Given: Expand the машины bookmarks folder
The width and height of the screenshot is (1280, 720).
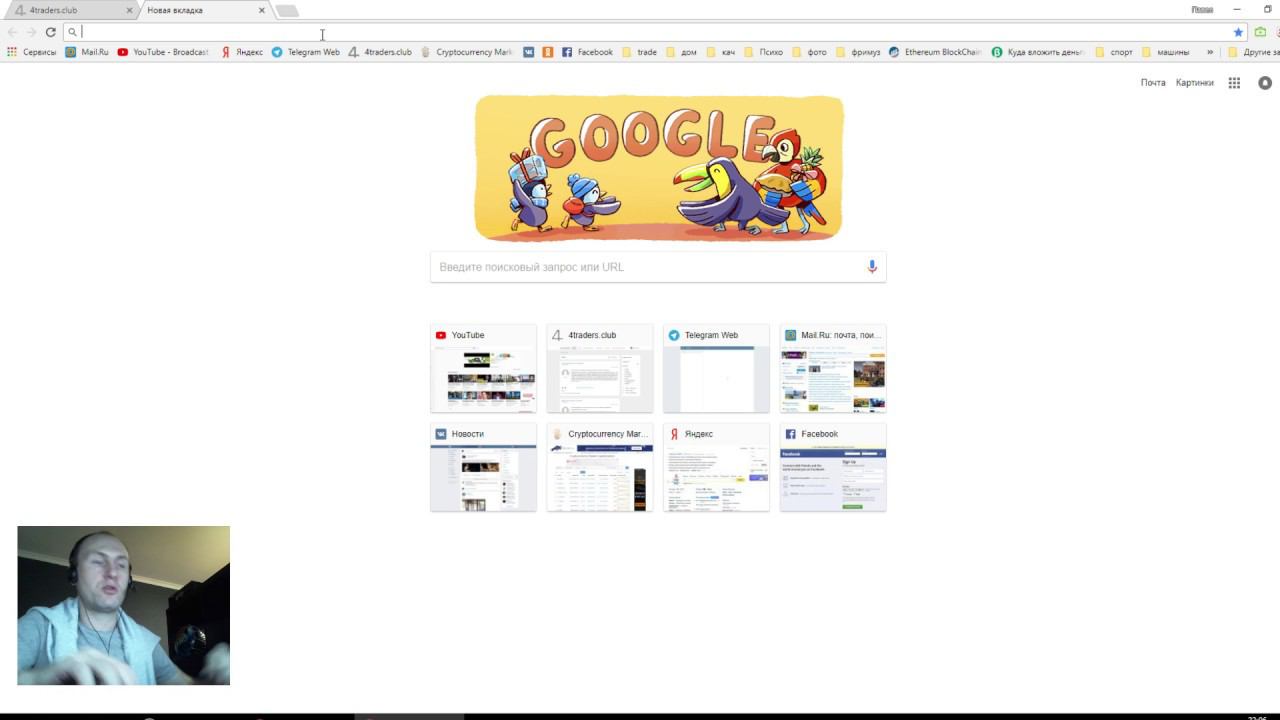Looking at the screenshot, I should tap(1165, 52).
